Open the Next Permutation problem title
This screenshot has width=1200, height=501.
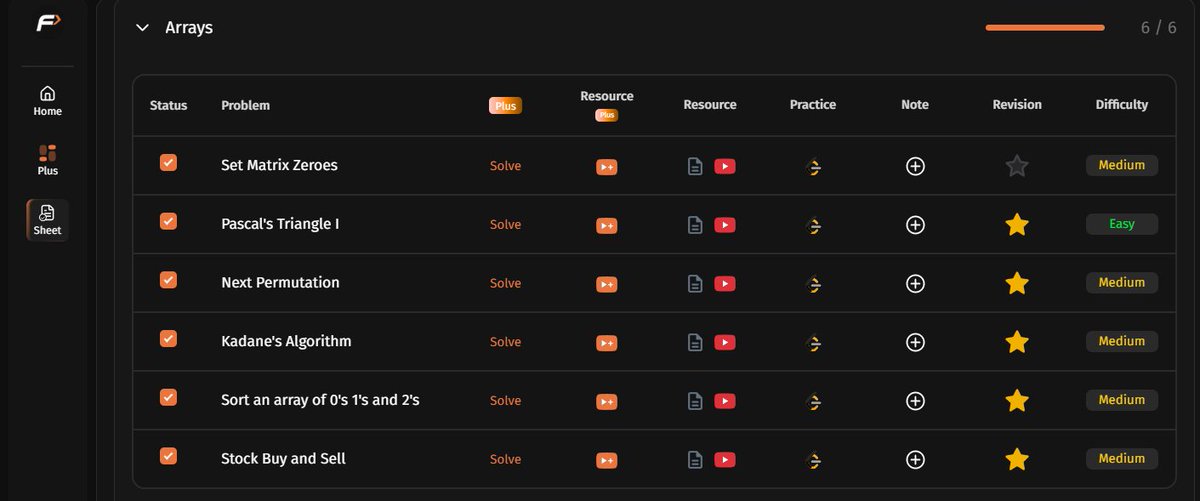pos(280,282)
